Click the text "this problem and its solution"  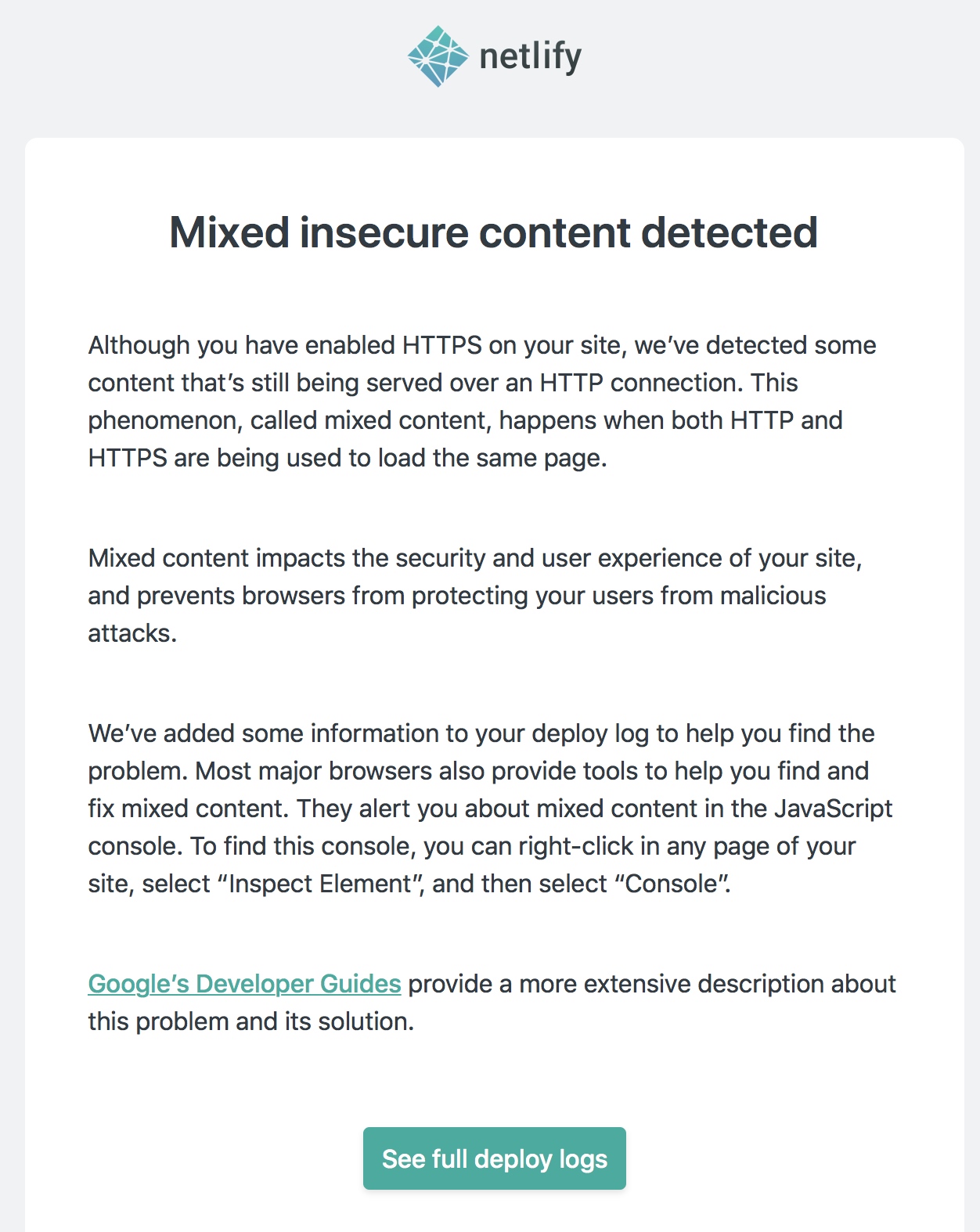pyautogui.click(x=250, y=1021)
